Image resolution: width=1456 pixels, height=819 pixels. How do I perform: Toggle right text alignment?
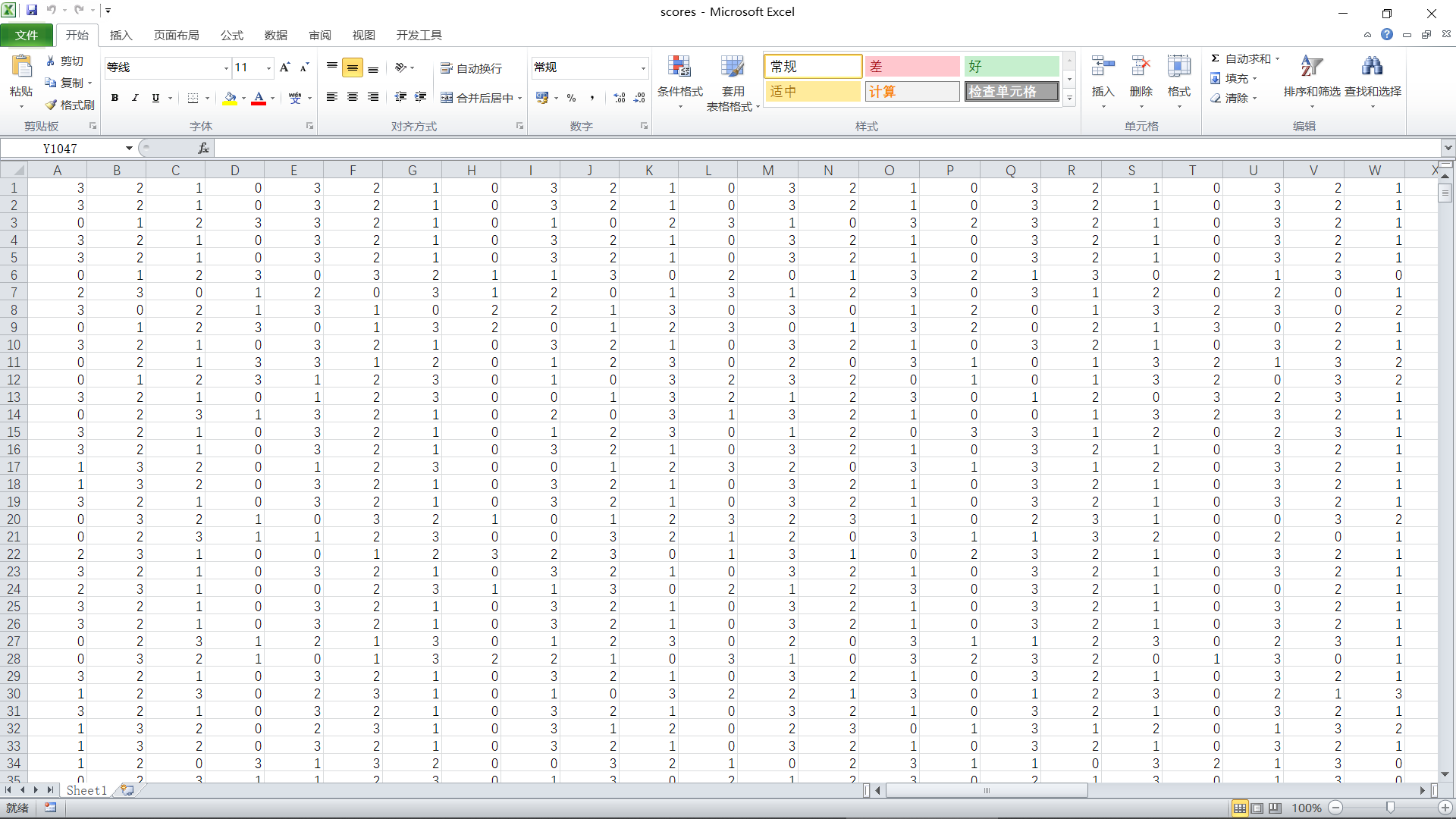click(373, 97)
